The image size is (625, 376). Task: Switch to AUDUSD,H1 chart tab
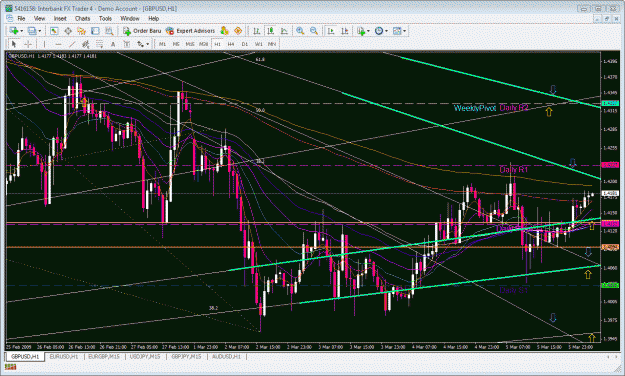click(226, 356)
